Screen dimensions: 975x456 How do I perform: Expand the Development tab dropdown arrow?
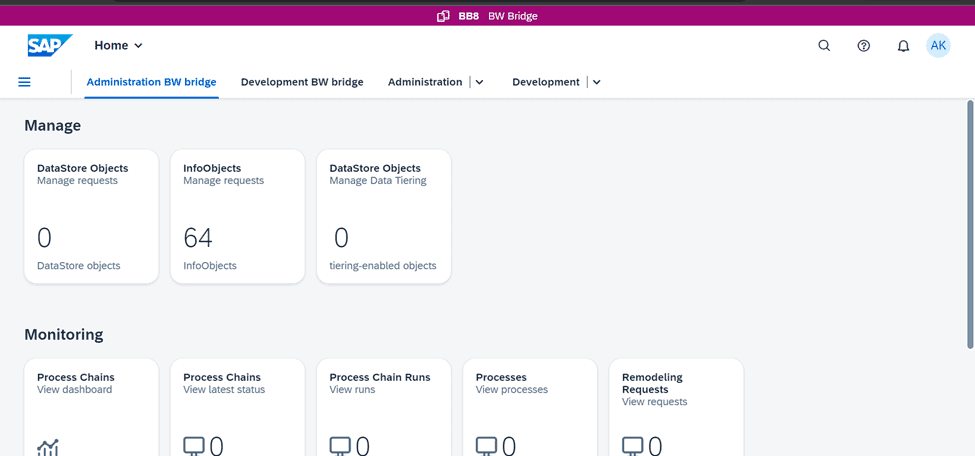point(596,82)
